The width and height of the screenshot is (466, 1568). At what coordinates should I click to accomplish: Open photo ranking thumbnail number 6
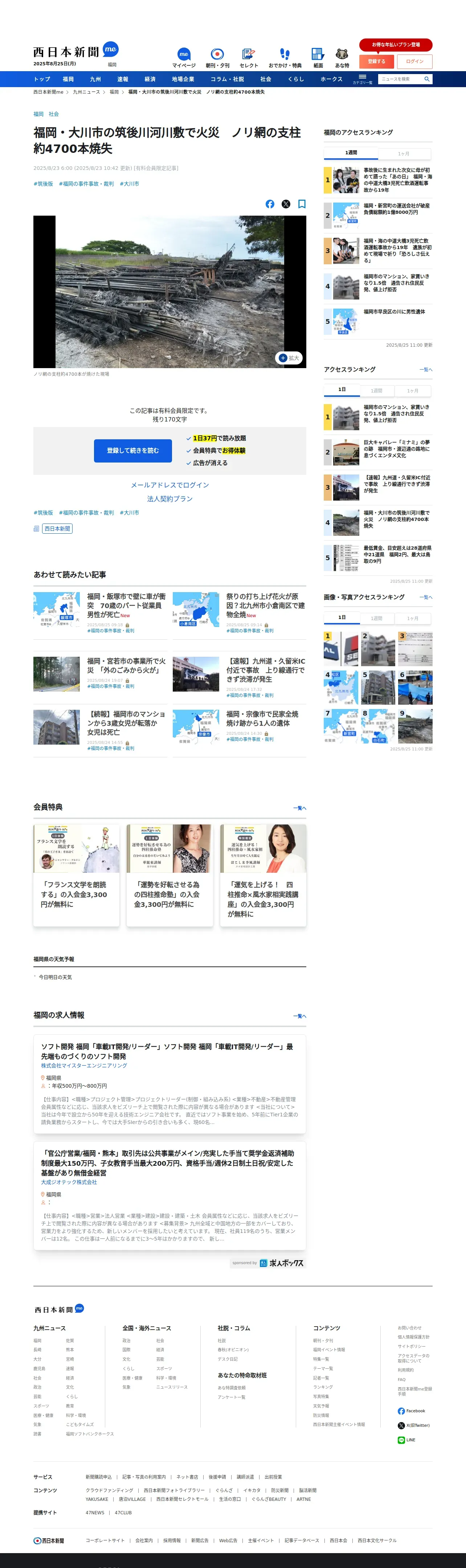coord(415,687)
